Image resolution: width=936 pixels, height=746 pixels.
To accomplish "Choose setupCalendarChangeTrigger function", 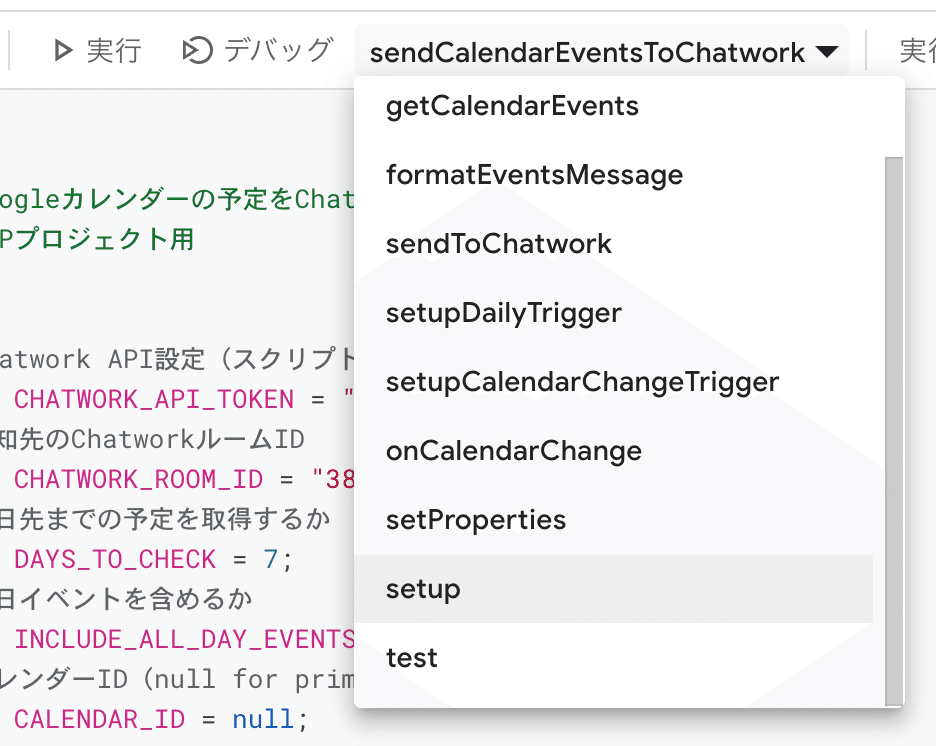I will (x=582, y=381).
